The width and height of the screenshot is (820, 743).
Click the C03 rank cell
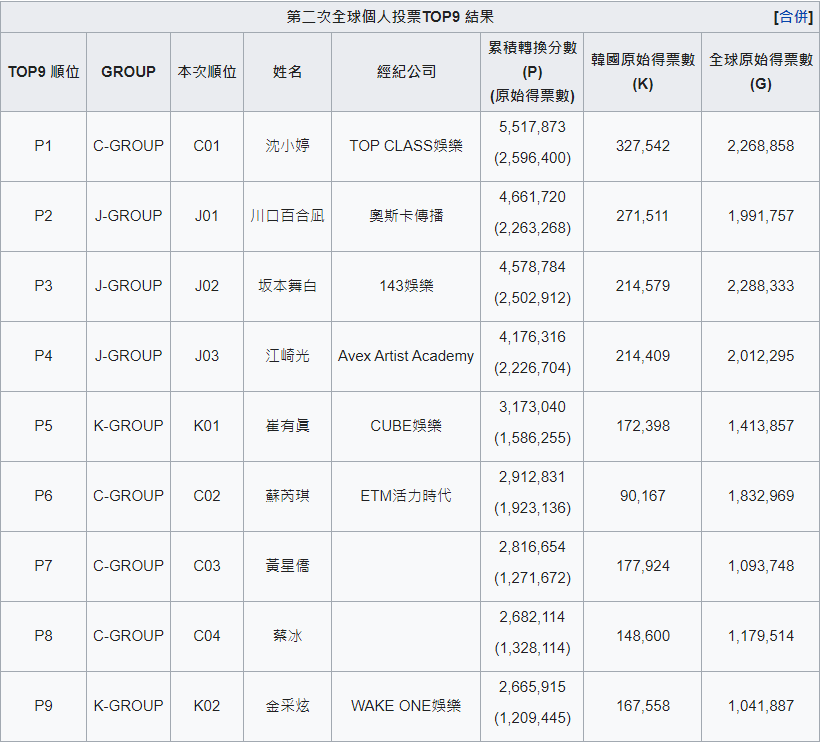(207, 566)
